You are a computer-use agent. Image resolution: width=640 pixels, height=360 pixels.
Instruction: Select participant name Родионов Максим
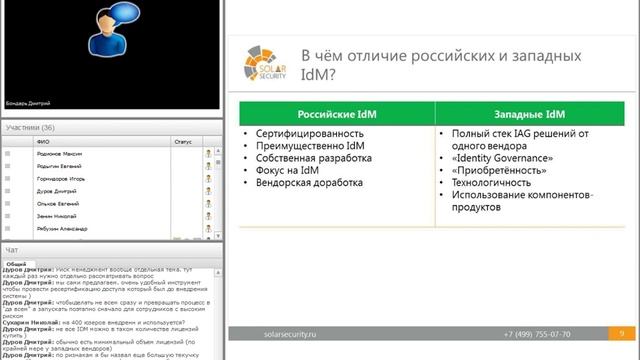[x=59, y=154]
